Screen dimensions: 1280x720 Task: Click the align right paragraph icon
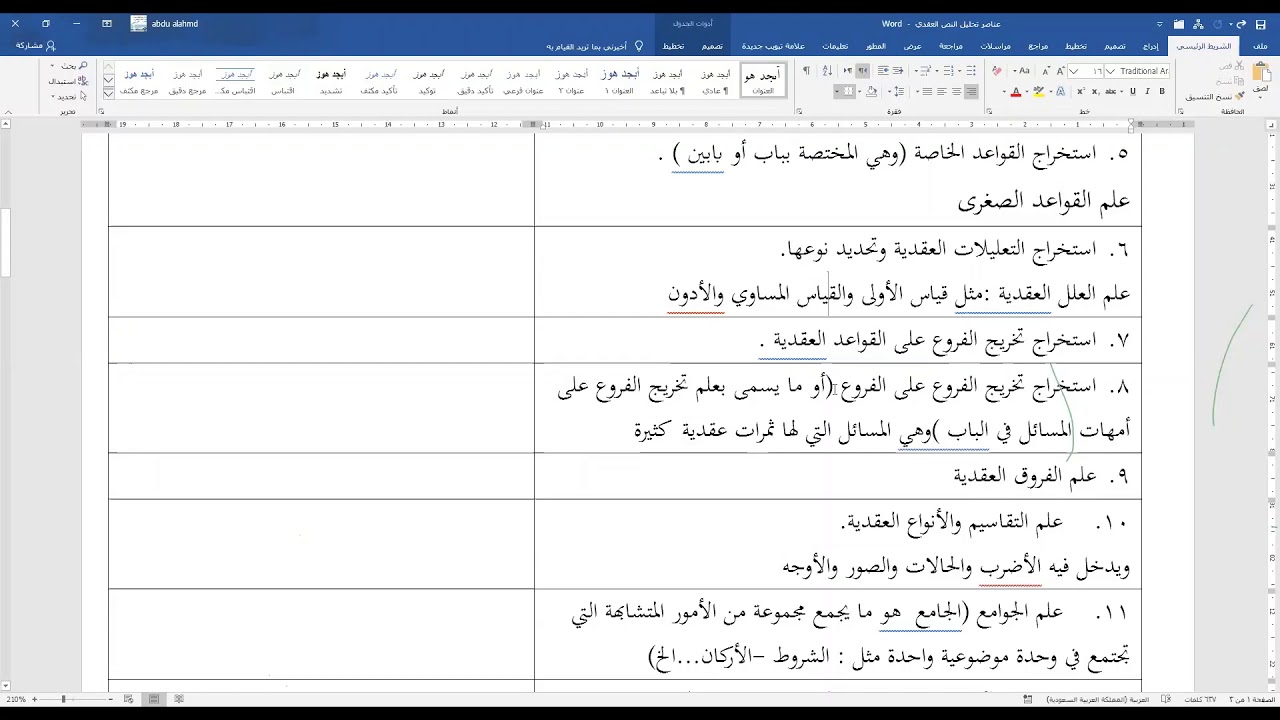971,91
